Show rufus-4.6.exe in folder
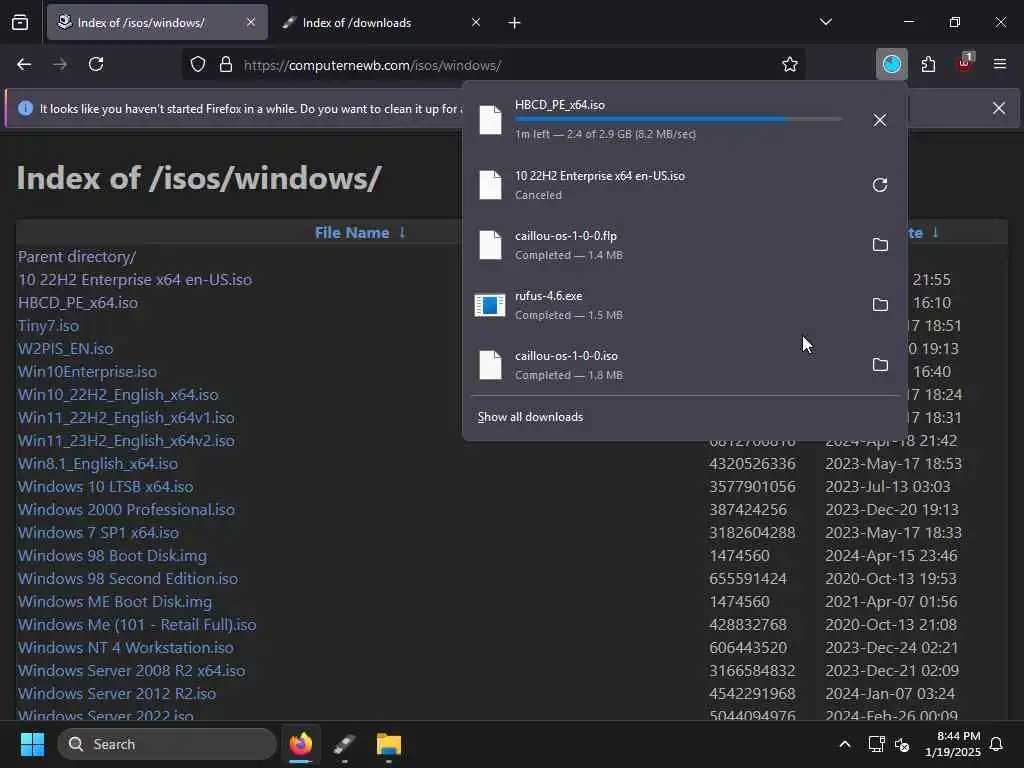 pyautogui.click(x=880, y=305)
